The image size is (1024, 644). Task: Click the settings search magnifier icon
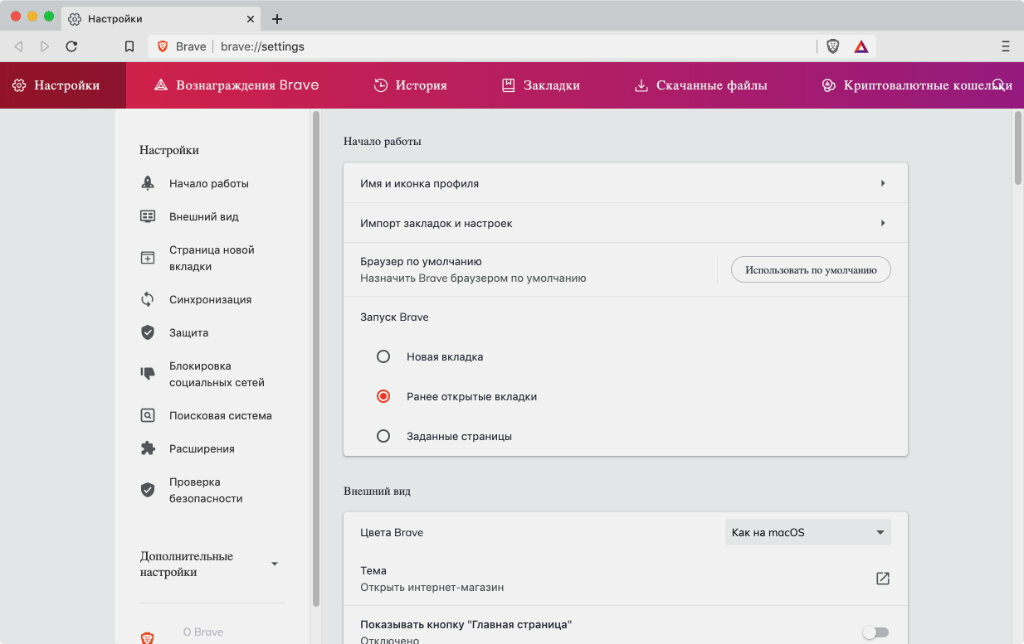[999, 85]
